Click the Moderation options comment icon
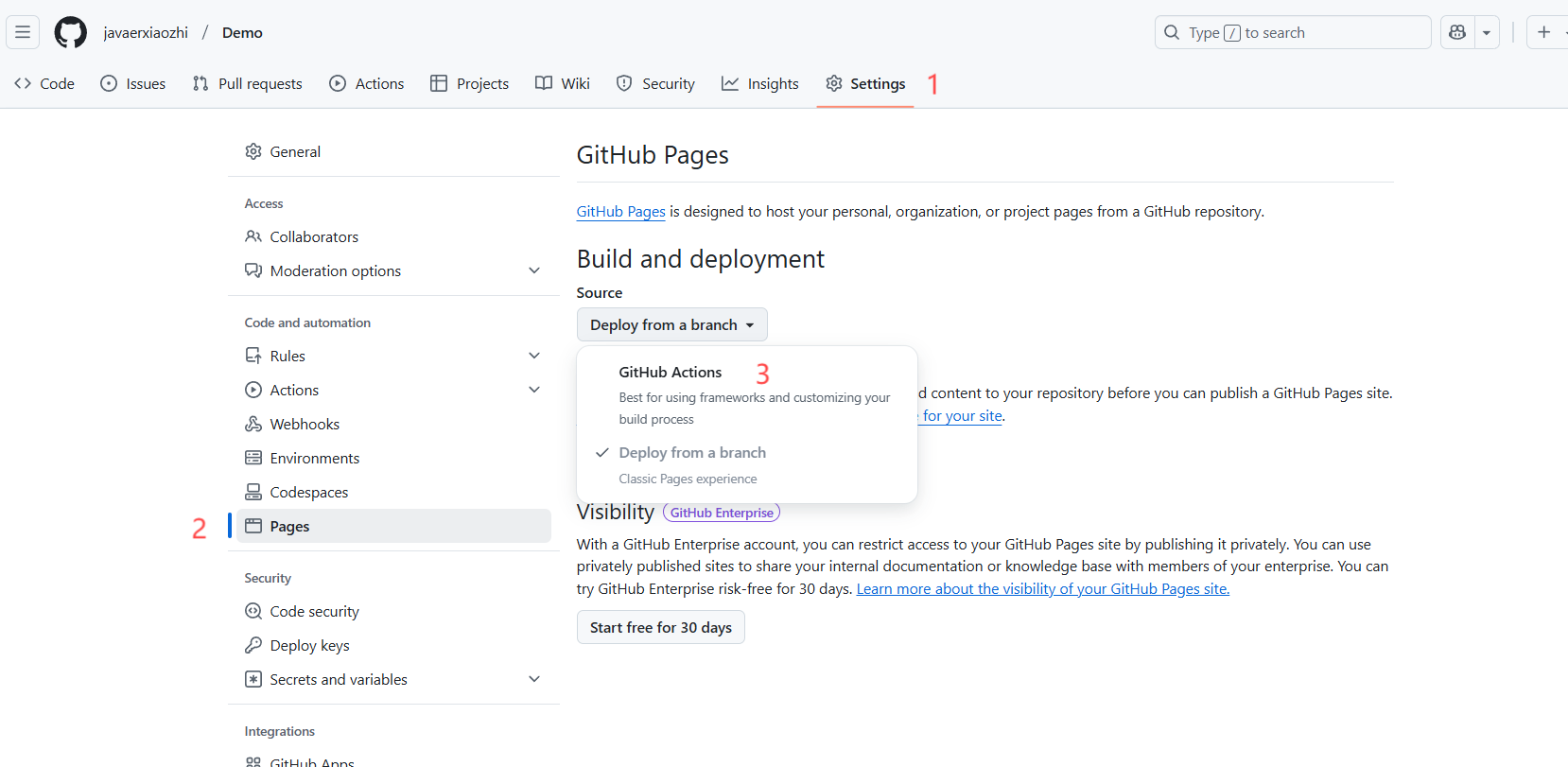The height and width of the screenshot is (767, 1568). pos(253,270)
